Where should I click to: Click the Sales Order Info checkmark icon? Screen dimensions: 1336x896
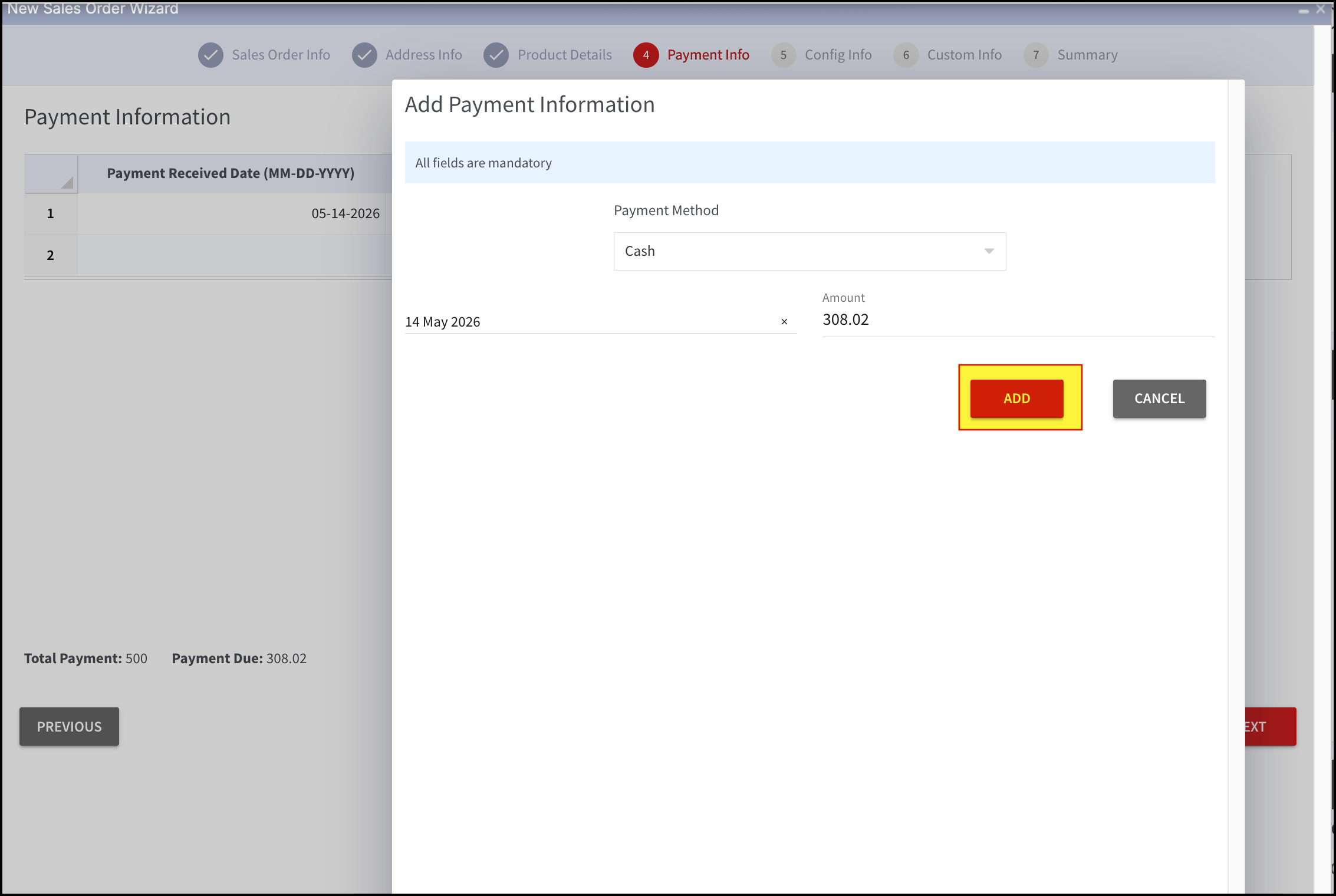[210, 55]
